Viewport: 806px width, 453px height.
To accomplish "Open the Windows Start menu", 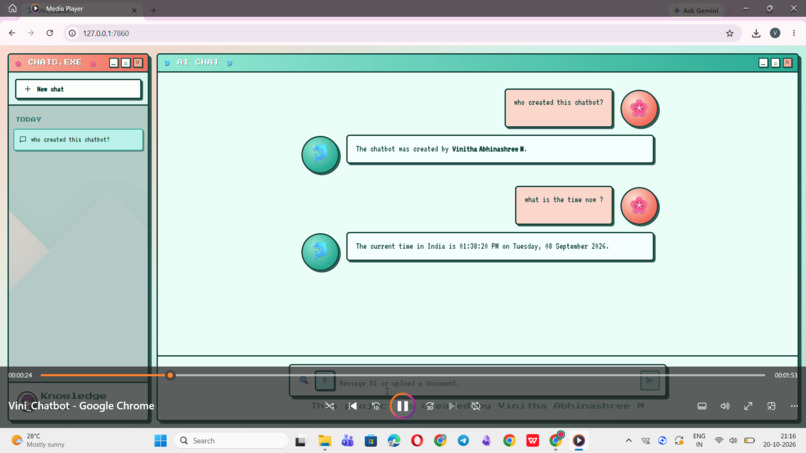I will [x=160, y=441].
